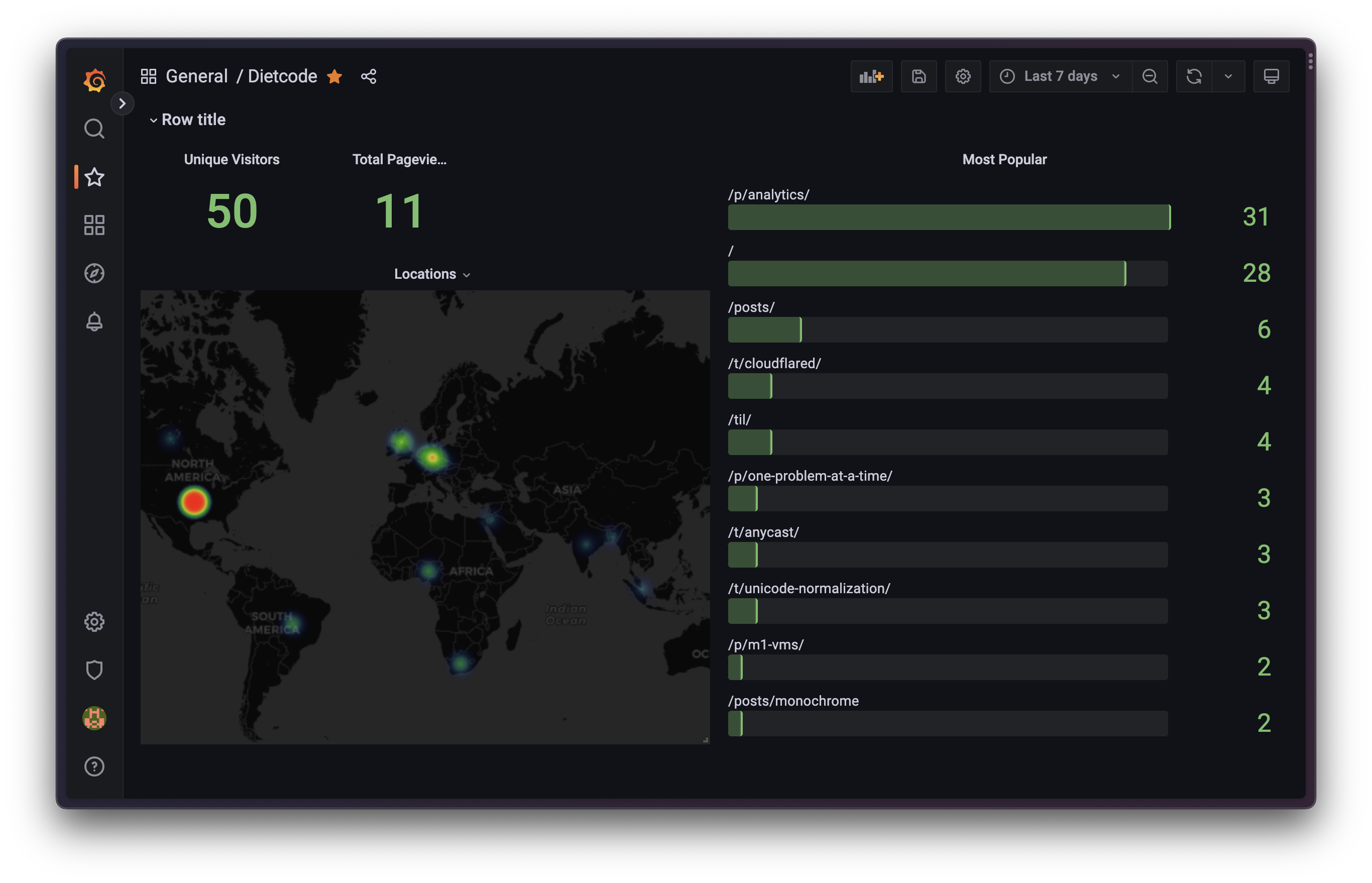Viewport: 1372px width, 883px height.
Task: Click the star favorite icon for dashboard
Action: pyautogui.click(x=335, y=76)
